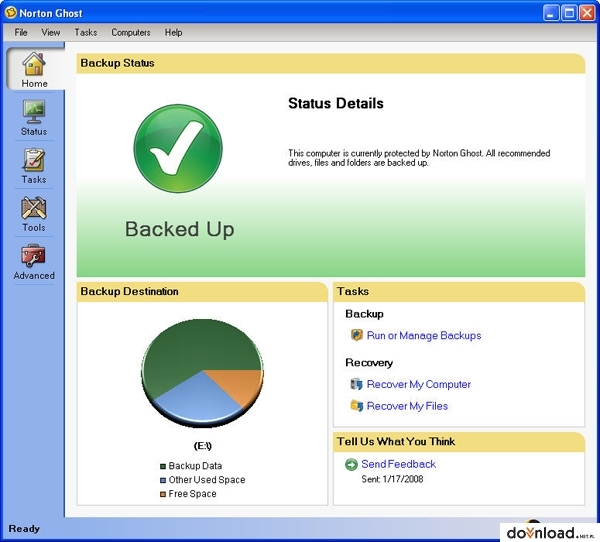Click Send Feedback link
This screenshot has width=600, height=542.
pos(398,464)
